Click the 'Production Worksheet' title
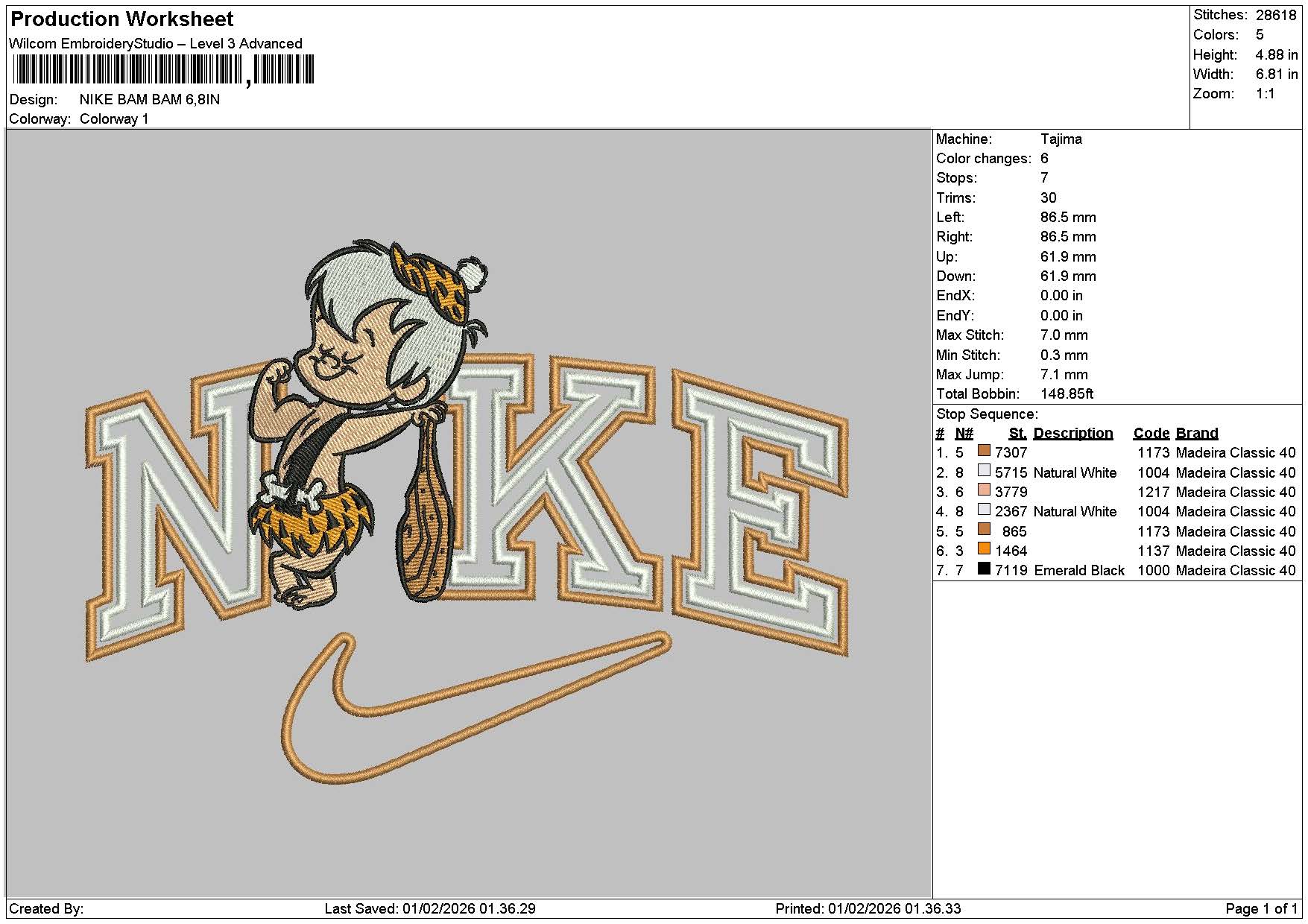The height and width of the screenshot is (924, 1308). click(121, 19)
